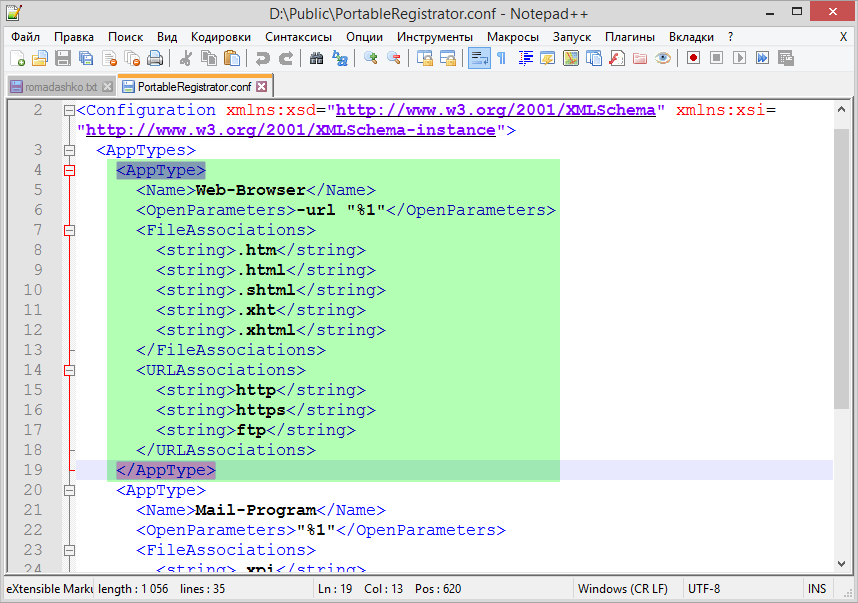
Task: Open the Синтаксисы menu
Action: 298,37
